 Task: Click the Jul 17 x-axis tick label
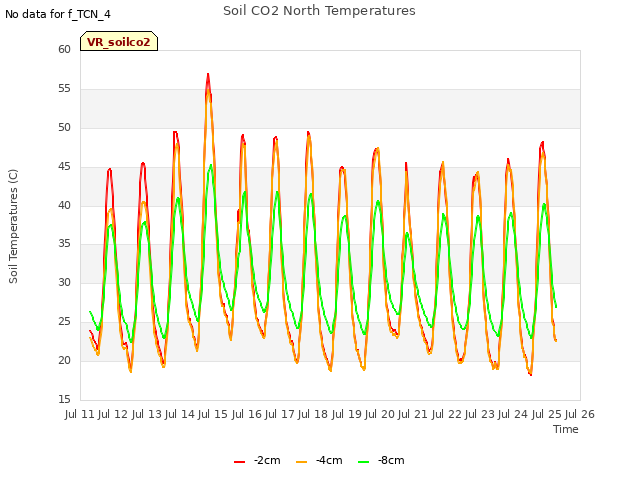pyautogui.click(x=280, y=414)
